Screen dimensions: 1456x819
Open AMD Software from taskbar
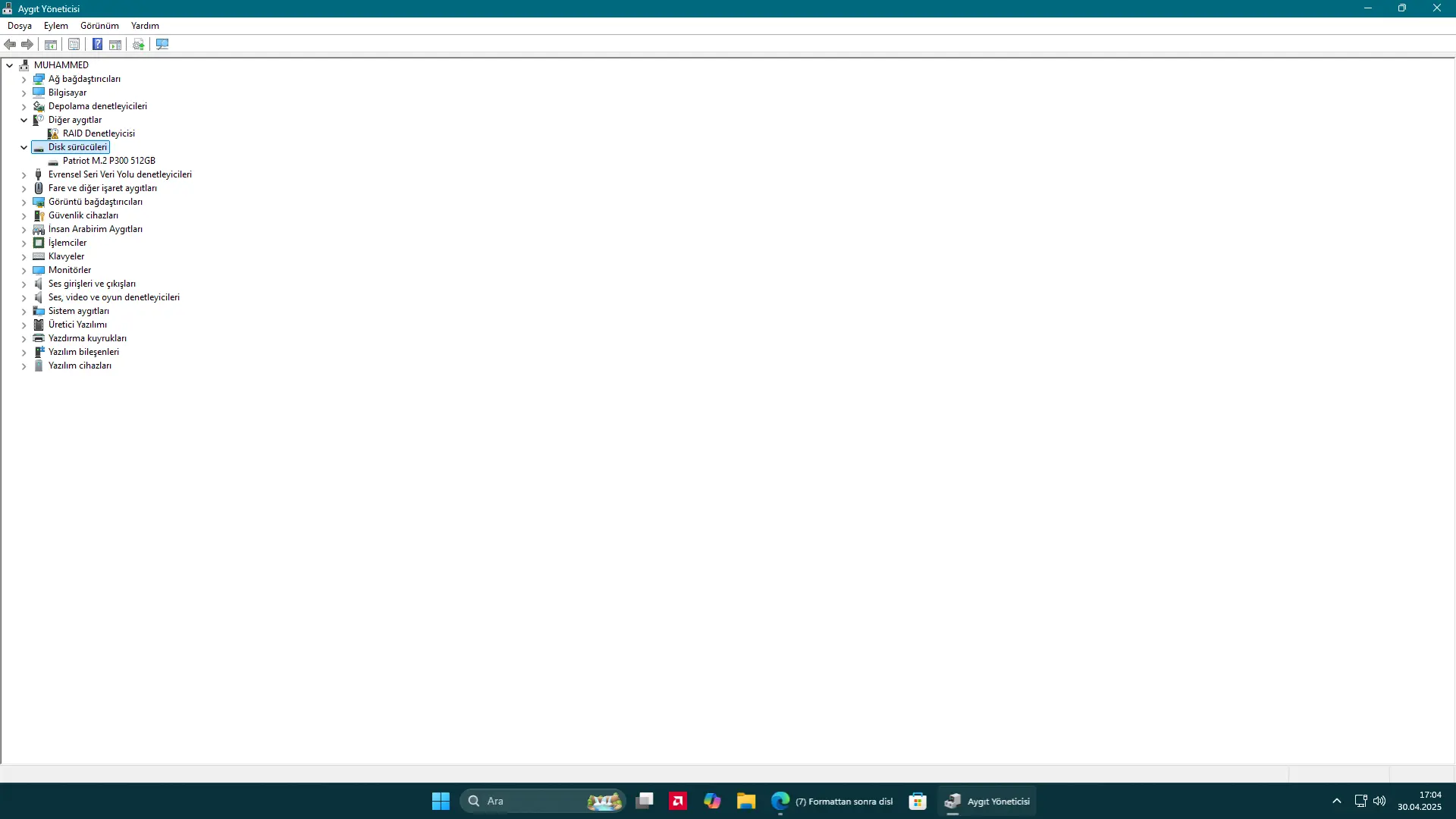tap(678, 801)
